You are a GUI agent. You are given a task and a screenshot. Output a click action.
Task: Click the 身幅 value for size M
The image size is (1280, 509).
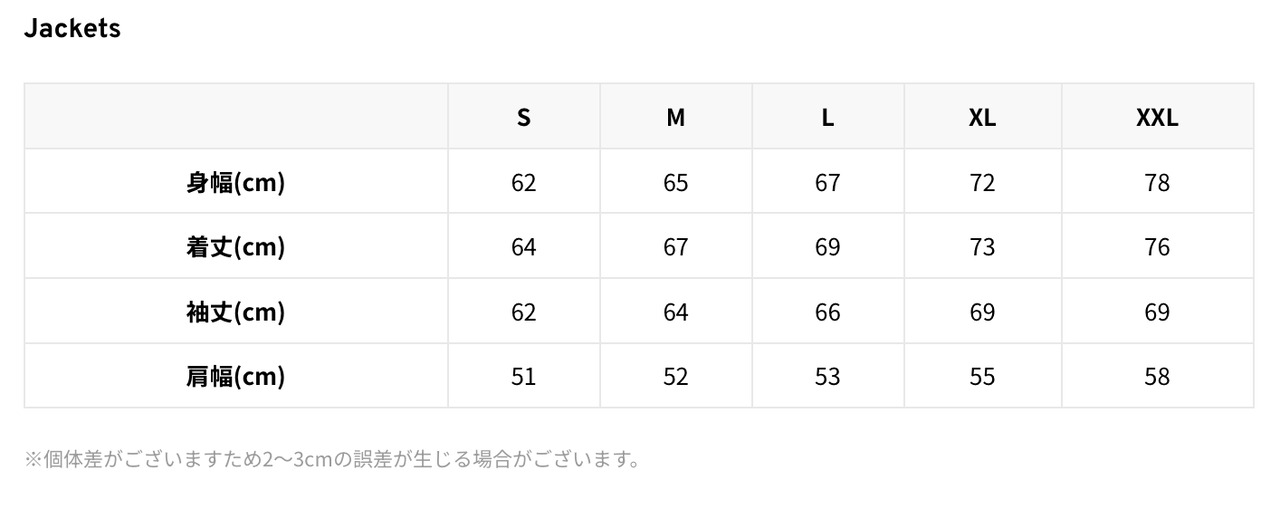(x=676, y=183)
